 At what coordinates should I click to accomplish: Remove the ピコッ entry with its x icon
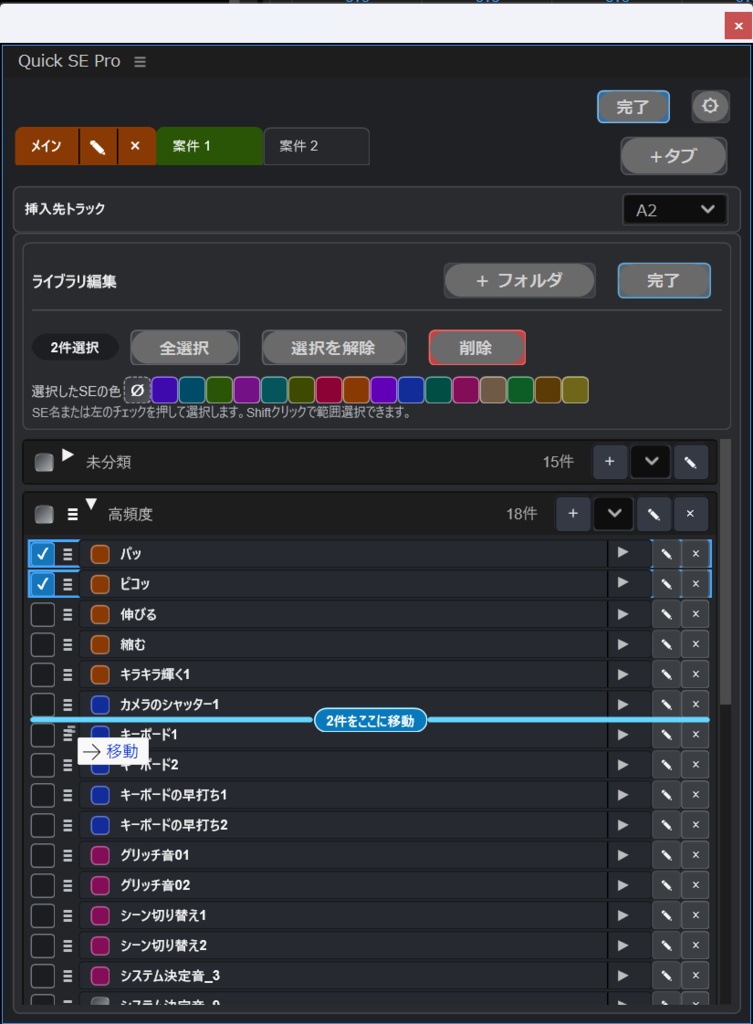coord(696,584)
